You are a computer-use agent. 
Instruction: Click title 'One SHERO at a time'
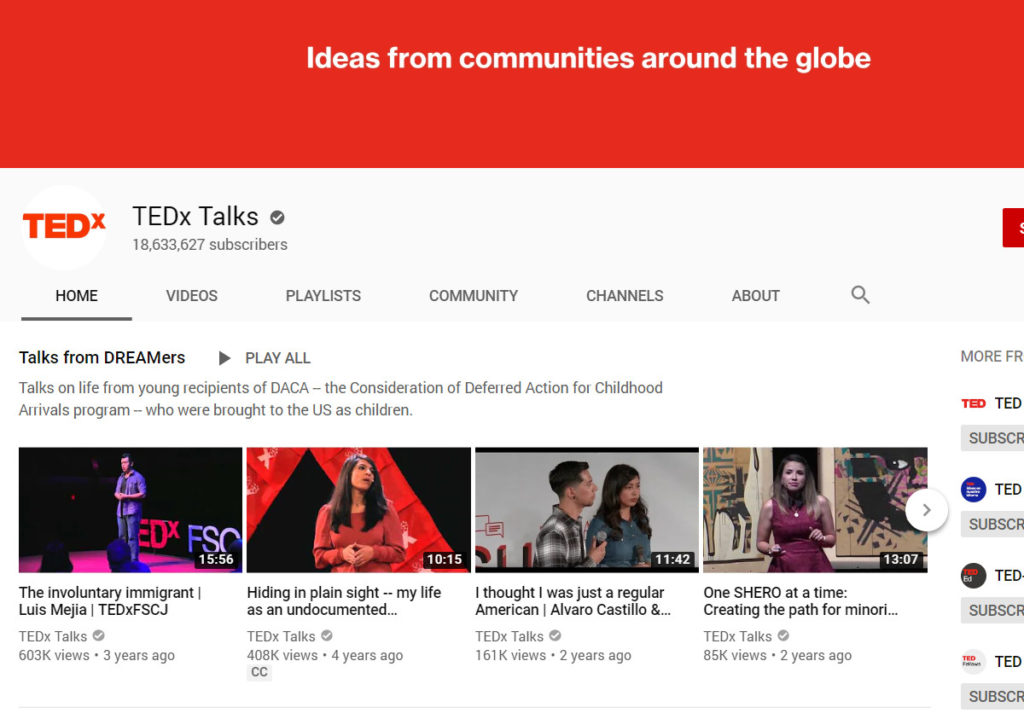(801, 601)
